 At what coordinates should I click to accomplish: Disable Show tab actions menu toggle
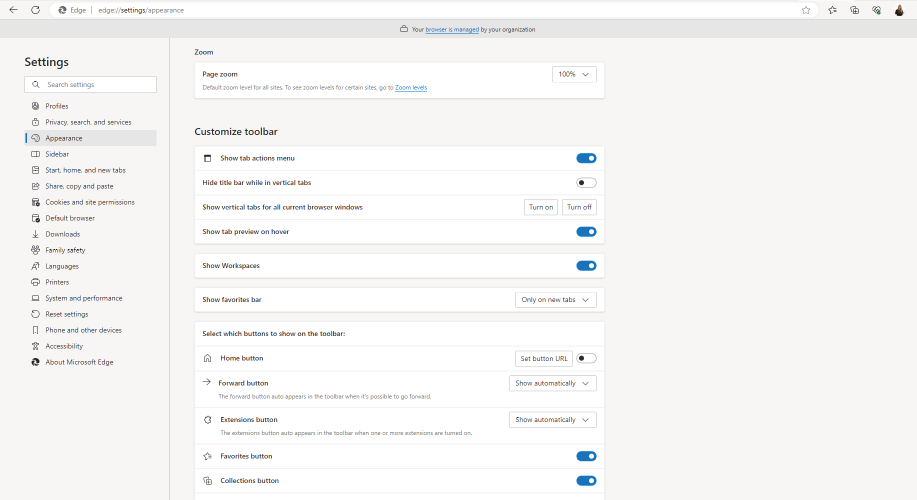(586, 158)
